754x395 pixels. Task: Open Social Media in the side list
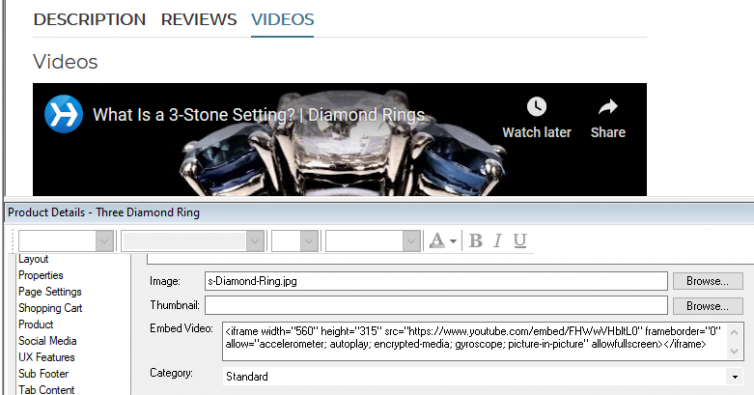[48, 341]
